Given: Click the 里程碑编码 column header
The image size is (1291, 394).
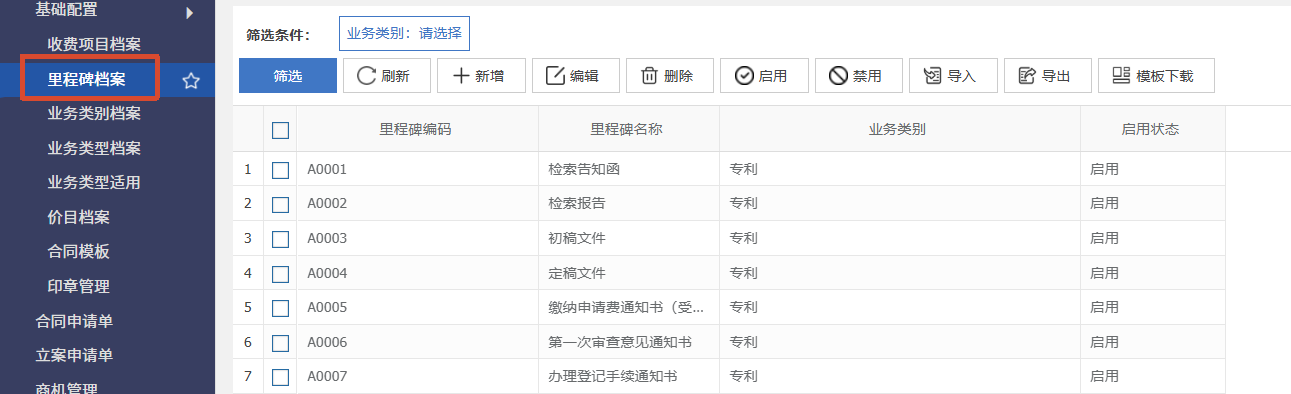Looking at the screenshot, I should coord(417,129).
